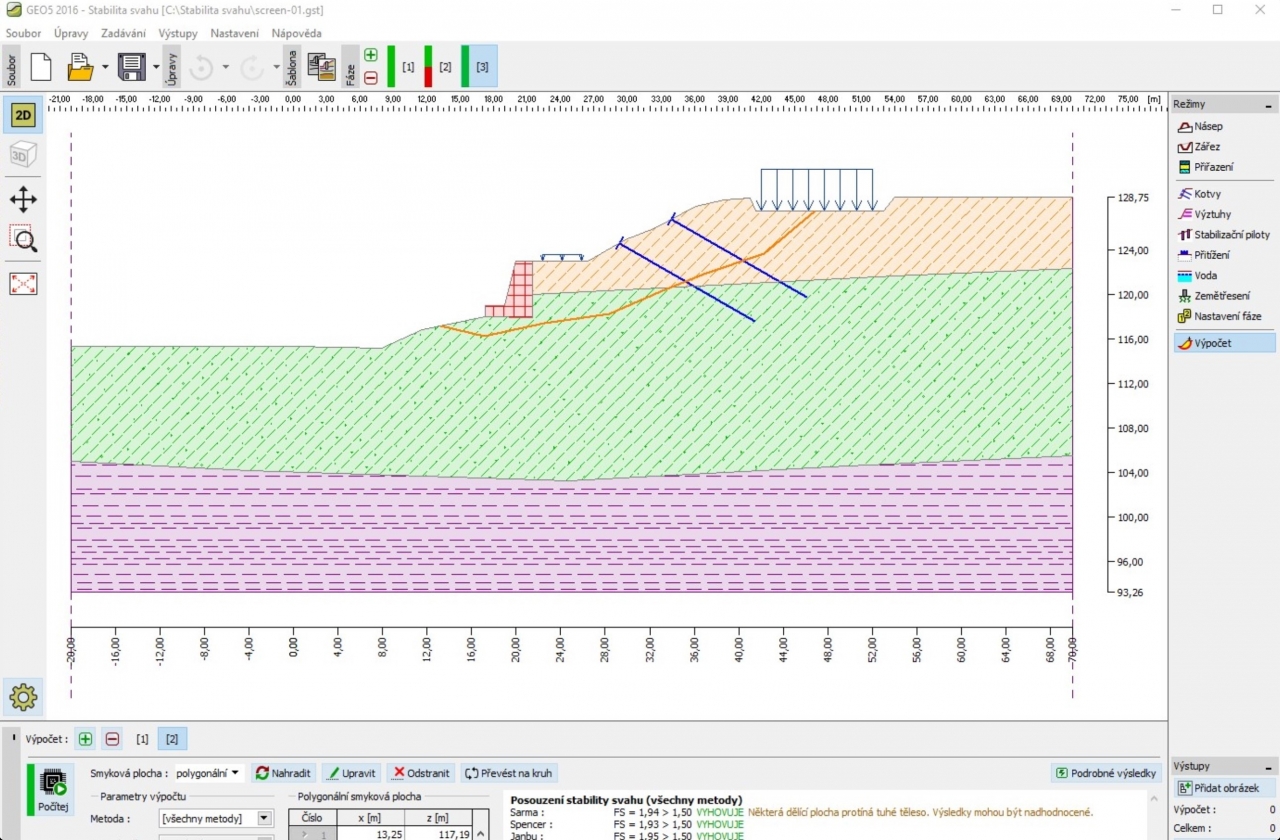Expand the Metoda všechny metody dropdown
1280x840 pixels.
tap(264, 818)
